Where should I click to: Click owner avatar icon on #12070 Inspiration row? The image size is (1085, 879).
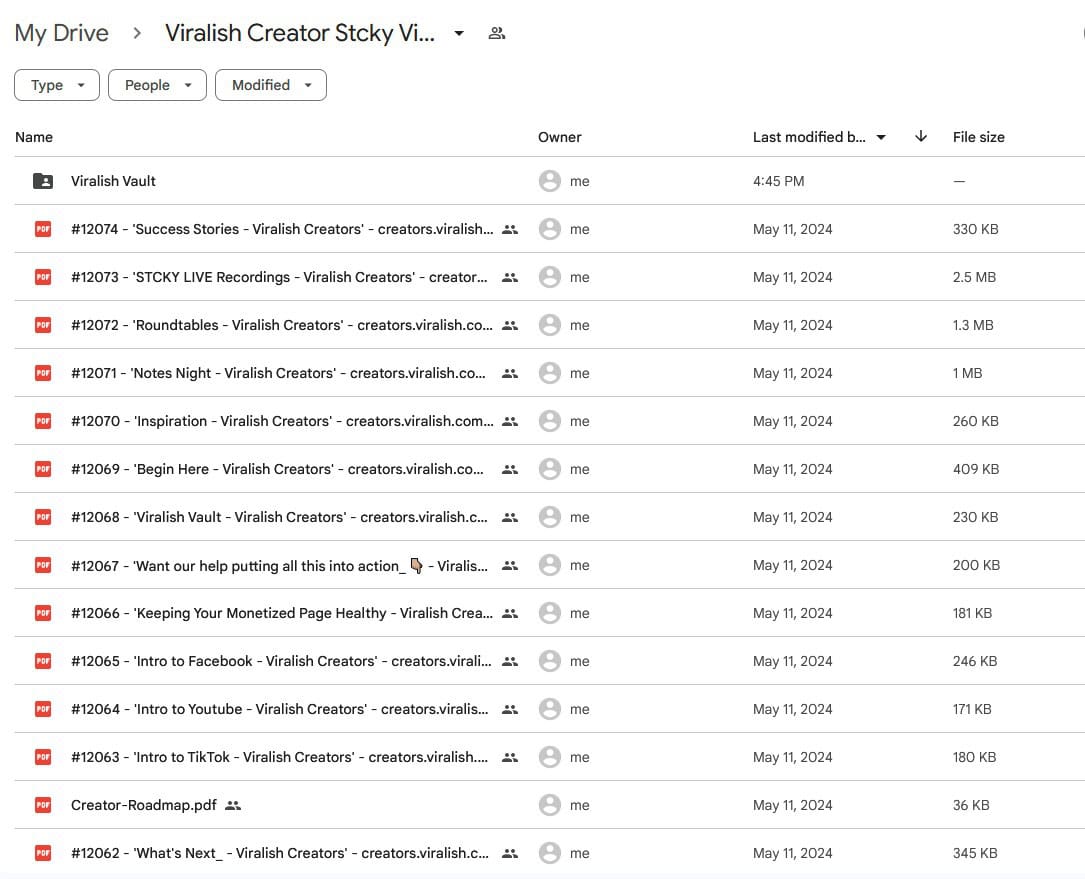point(549,421)
